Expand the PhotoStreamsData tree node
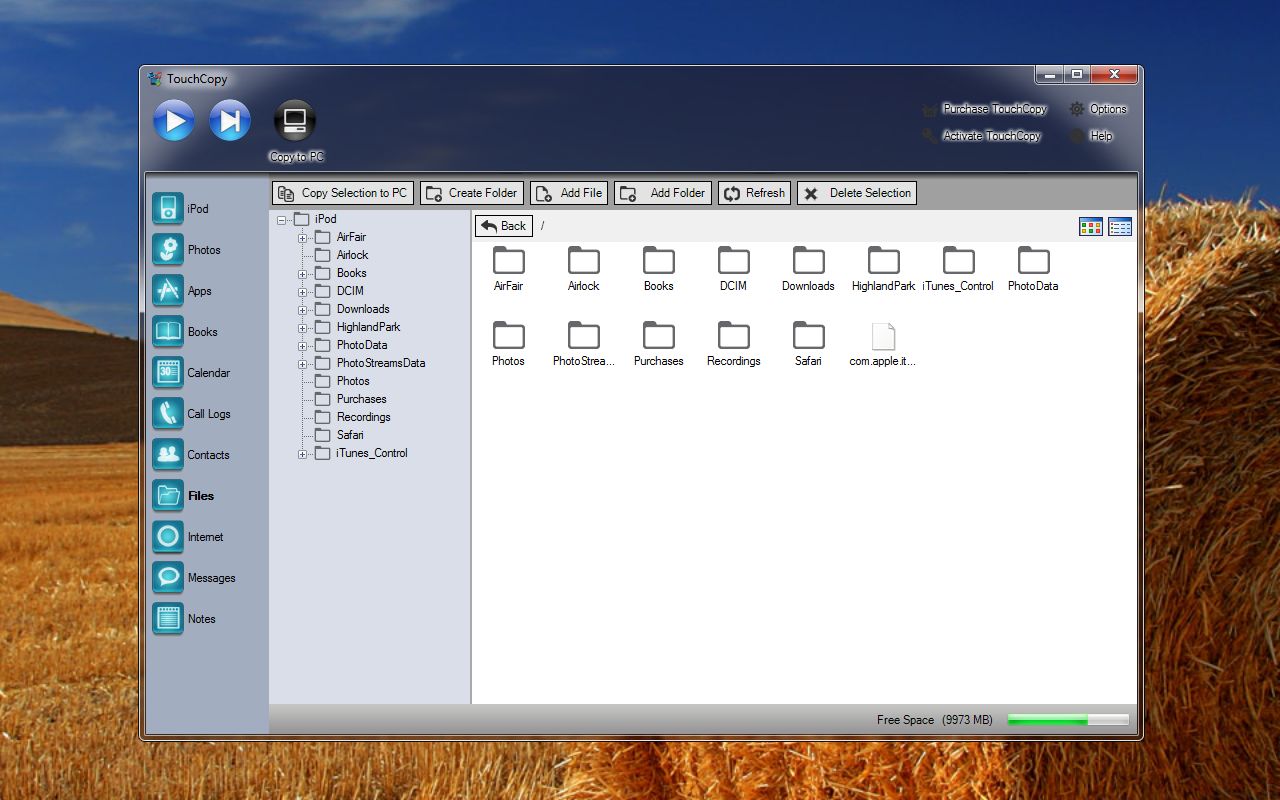Viewport: 1280px width, 800px height. (303, 363)
